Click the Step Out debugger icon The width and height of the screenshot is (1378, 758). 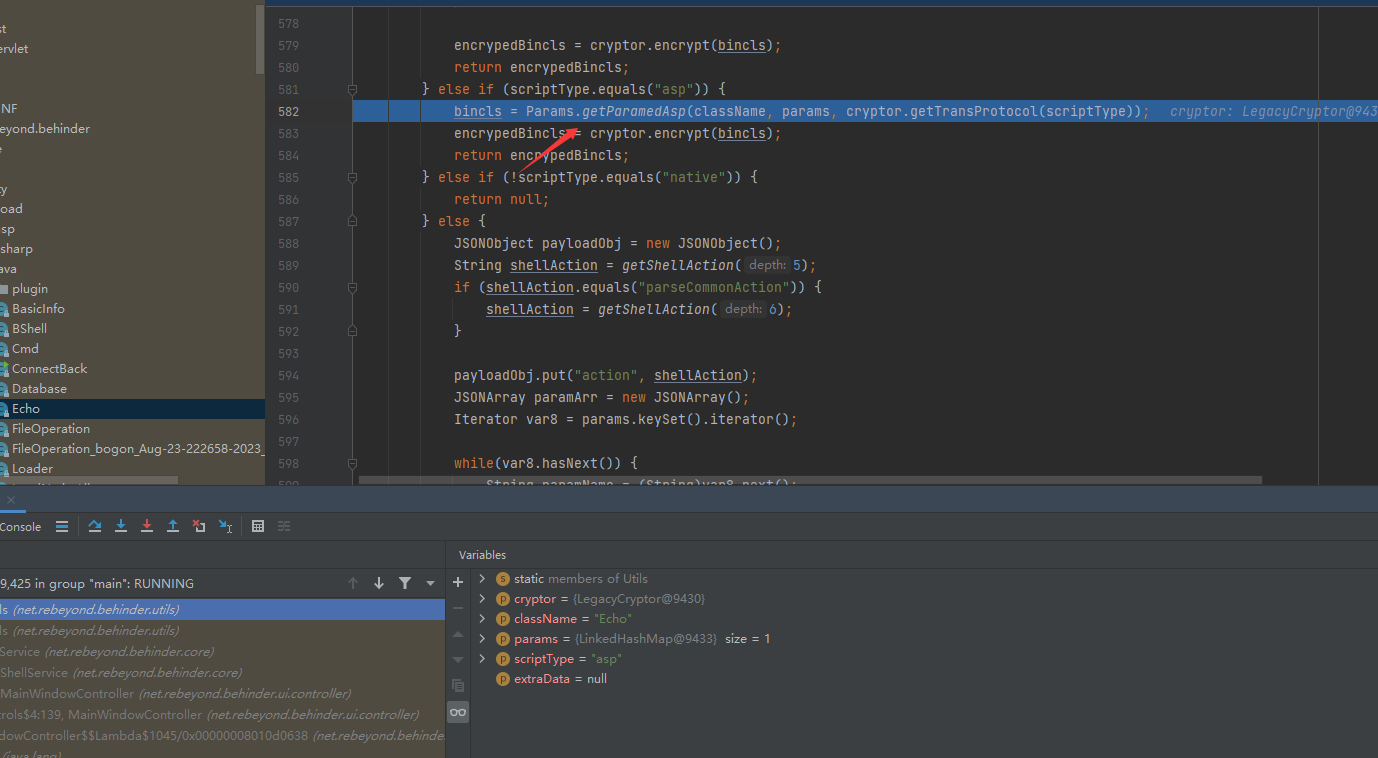[x=173, y=526]
